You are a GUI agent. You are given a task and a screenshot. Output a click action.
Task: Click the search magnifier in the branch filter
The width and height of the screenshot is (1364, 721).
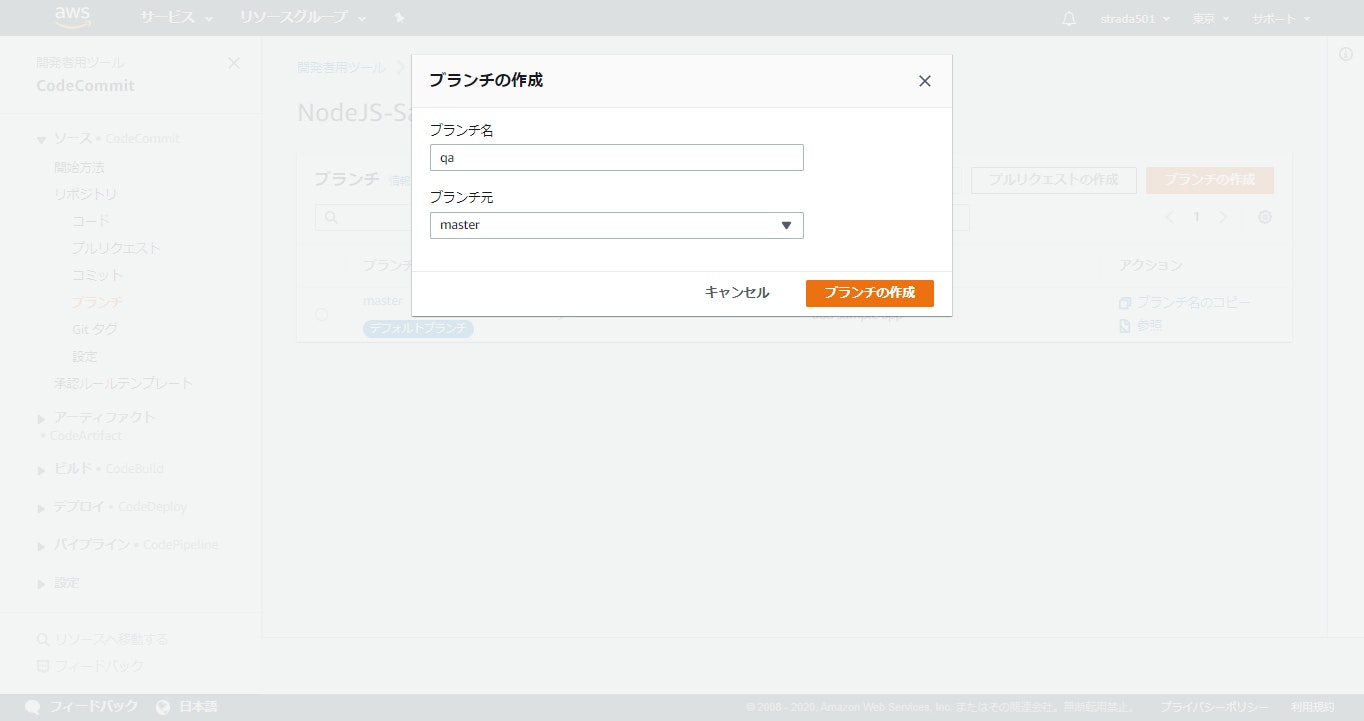point(330,216)
